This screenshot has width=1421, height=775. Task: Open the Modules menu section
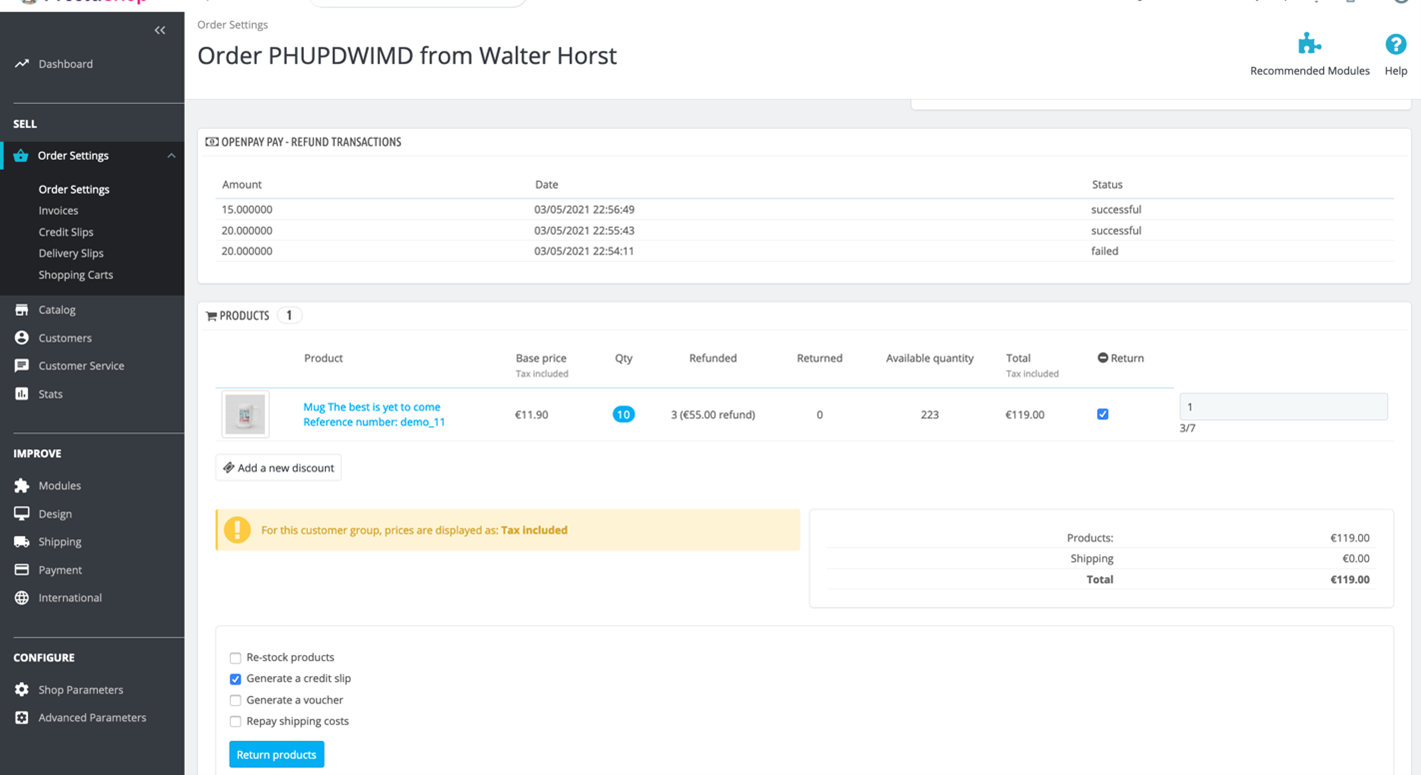[x=59, y=486]
